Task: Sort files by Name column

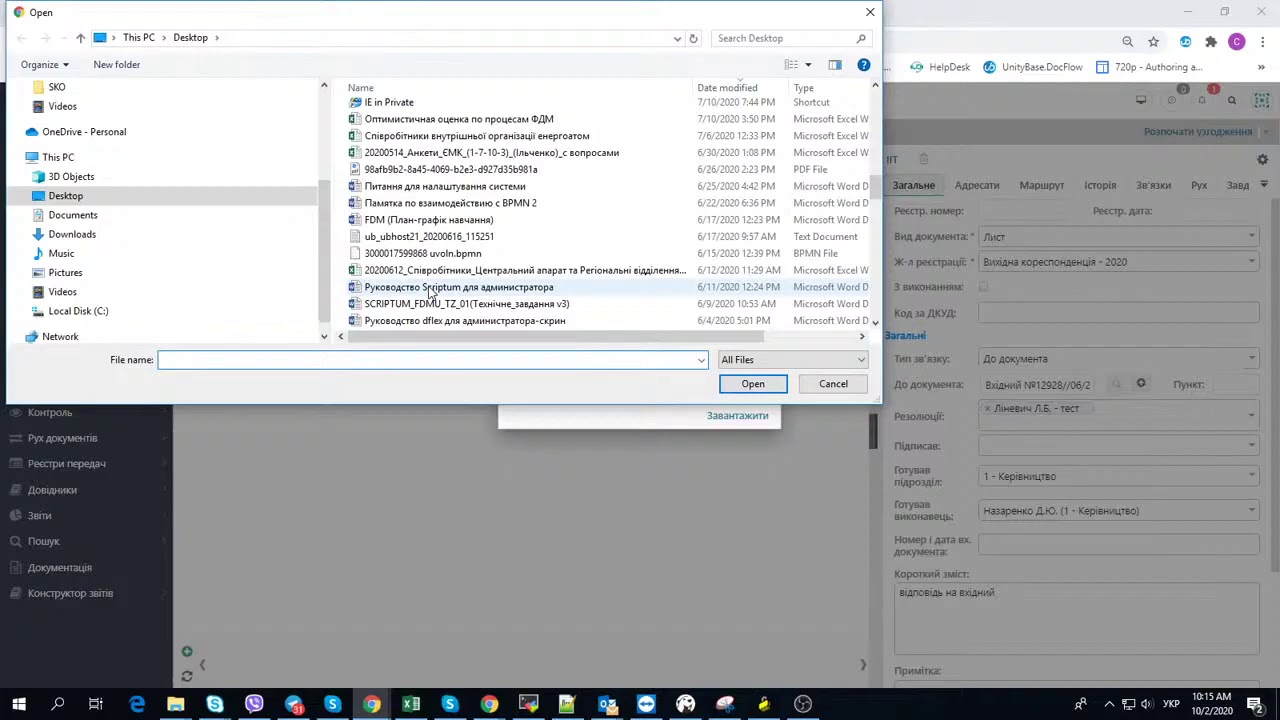Action: coord(361,88)
